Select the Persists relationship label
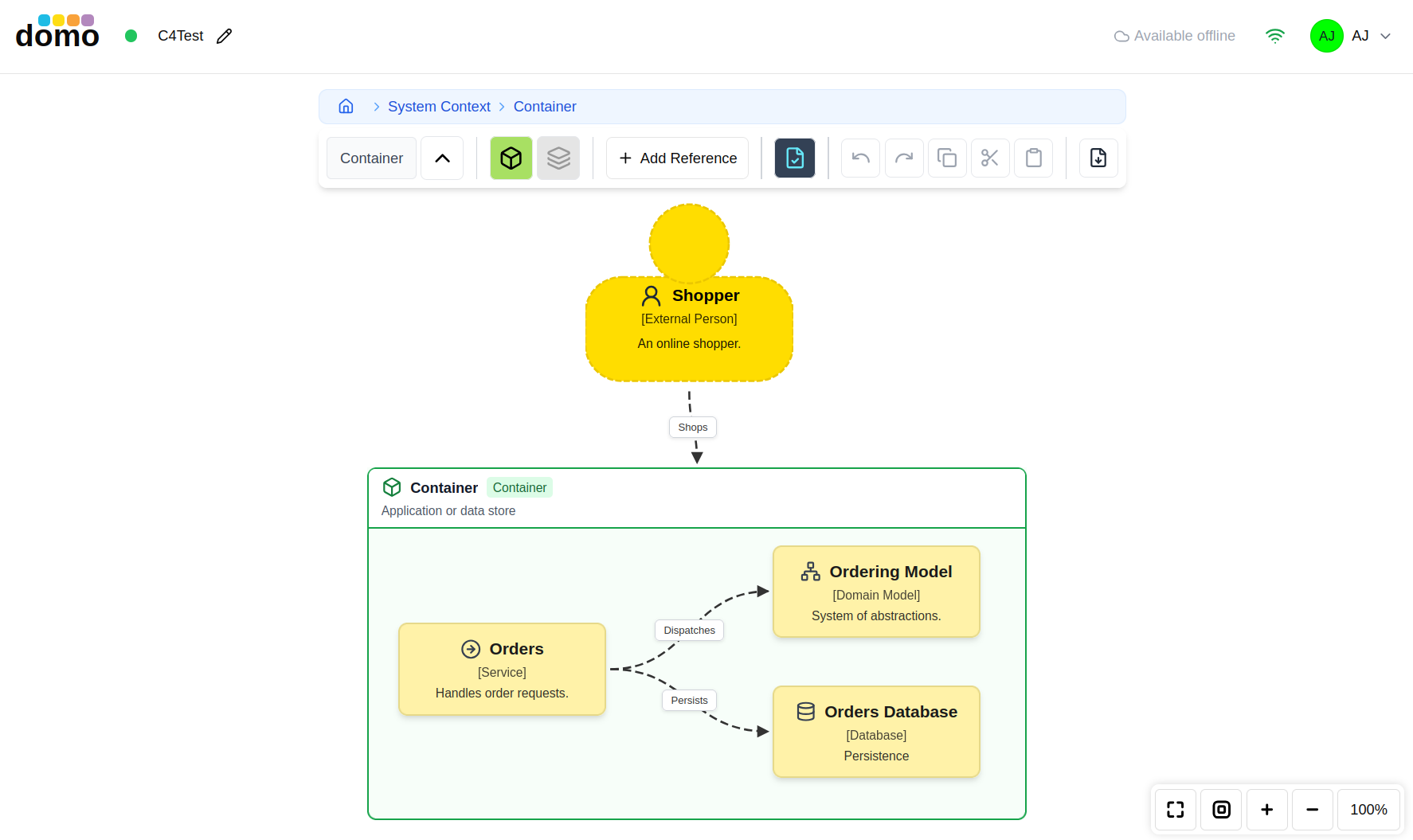 tap(690, 701)
